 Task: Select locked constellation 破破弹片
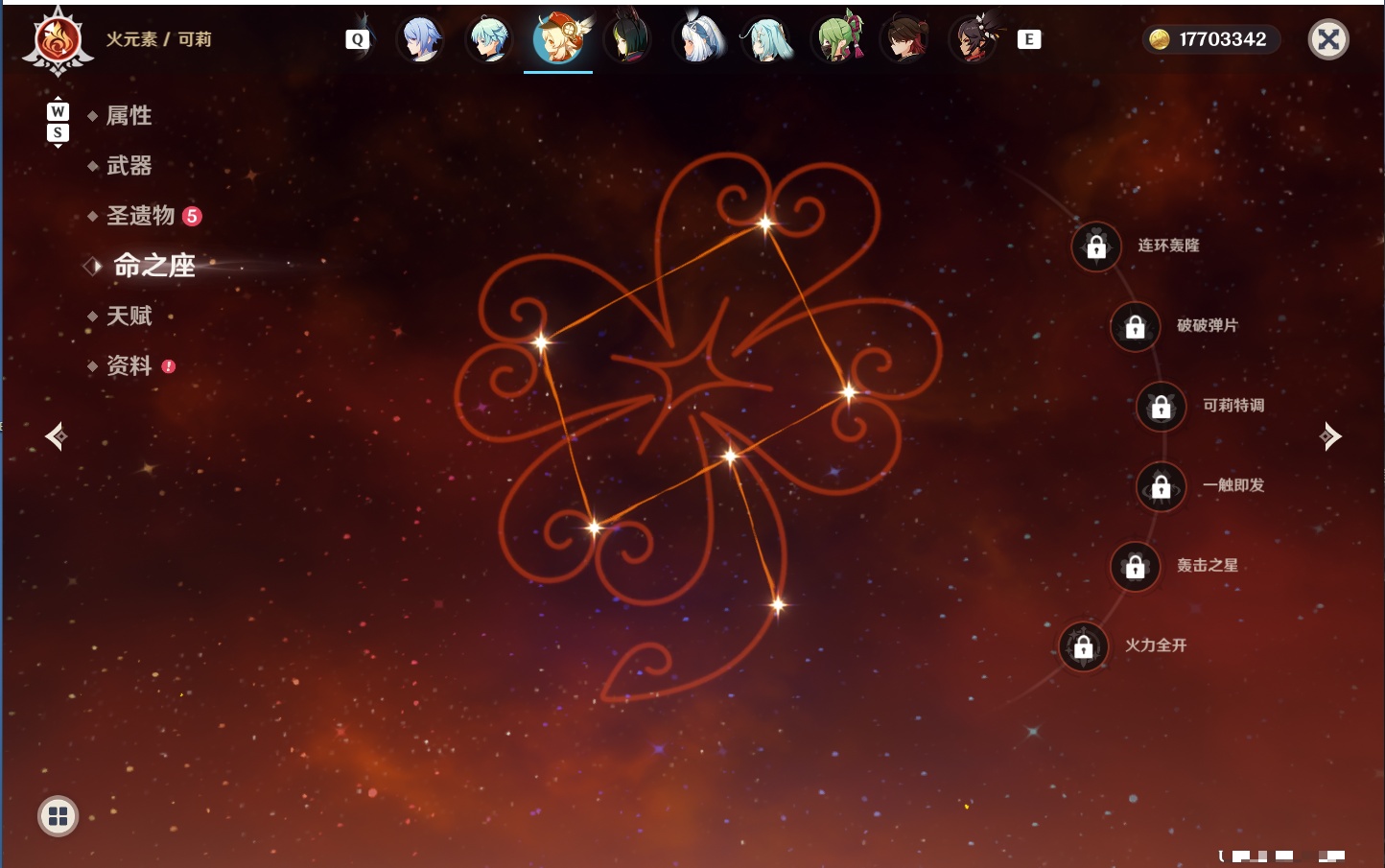1136,326
